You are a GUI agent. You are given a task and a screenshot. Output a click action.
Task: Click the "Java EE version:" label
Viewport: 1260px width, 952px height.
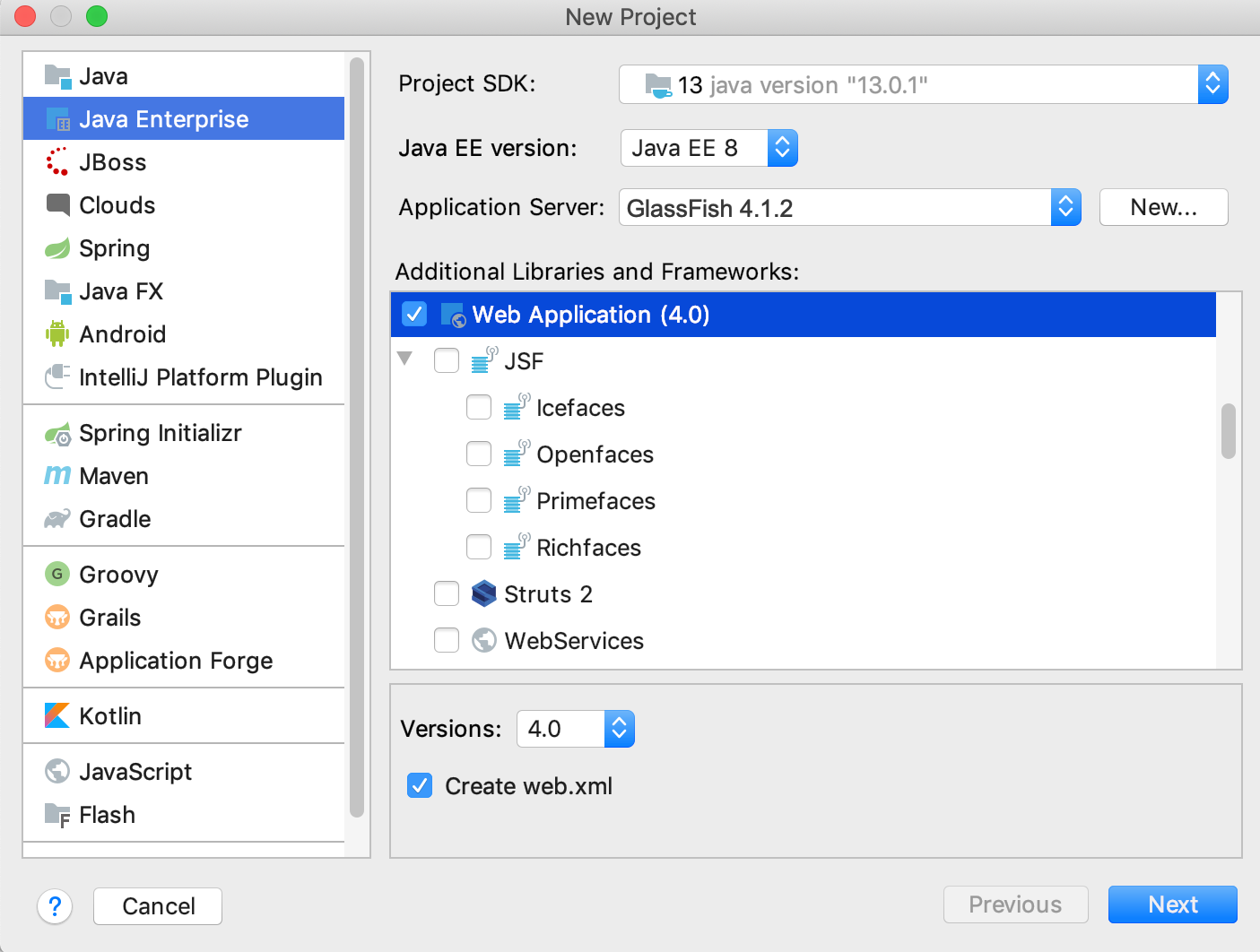[488, 148]
